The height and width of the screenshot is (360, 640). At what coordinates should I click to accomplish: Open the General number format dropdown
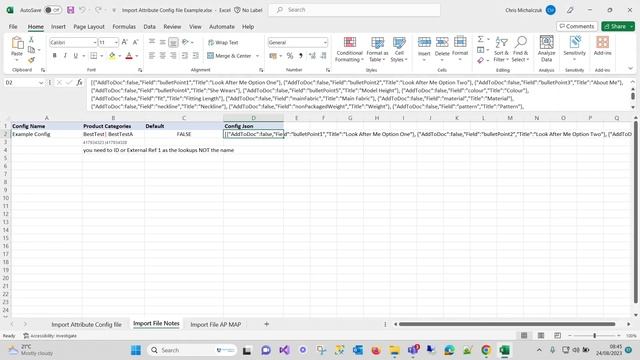coord(325,42)
